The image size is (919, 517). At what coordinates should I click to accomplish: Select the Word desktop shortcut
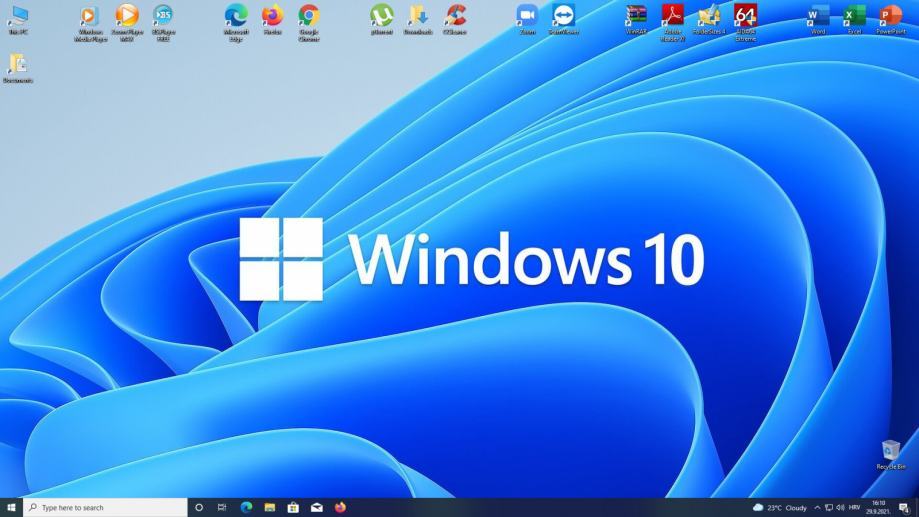pyautogui.click(x=818, y=20)
